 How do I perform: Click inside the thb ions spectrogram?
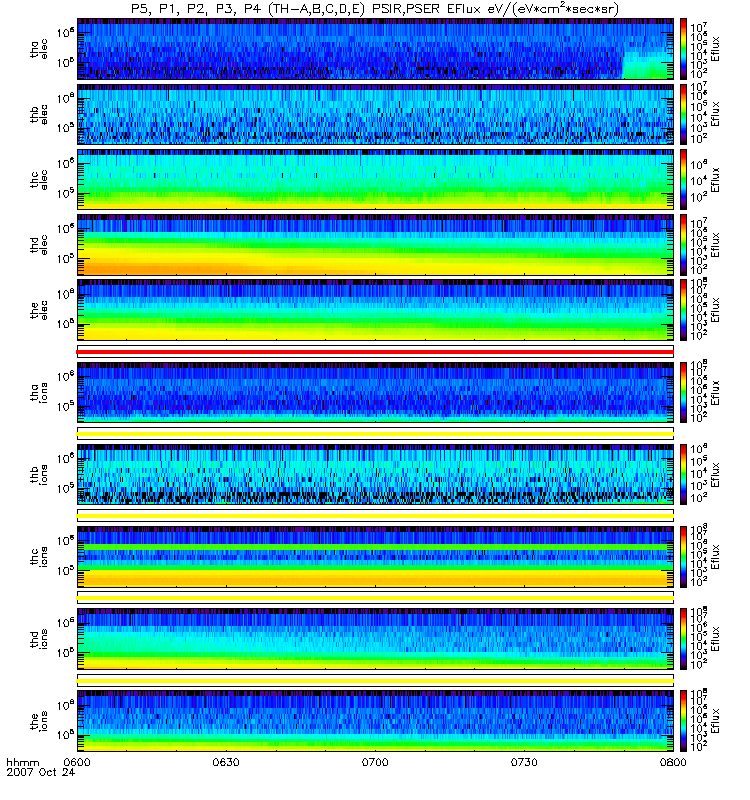pos(376,474)
